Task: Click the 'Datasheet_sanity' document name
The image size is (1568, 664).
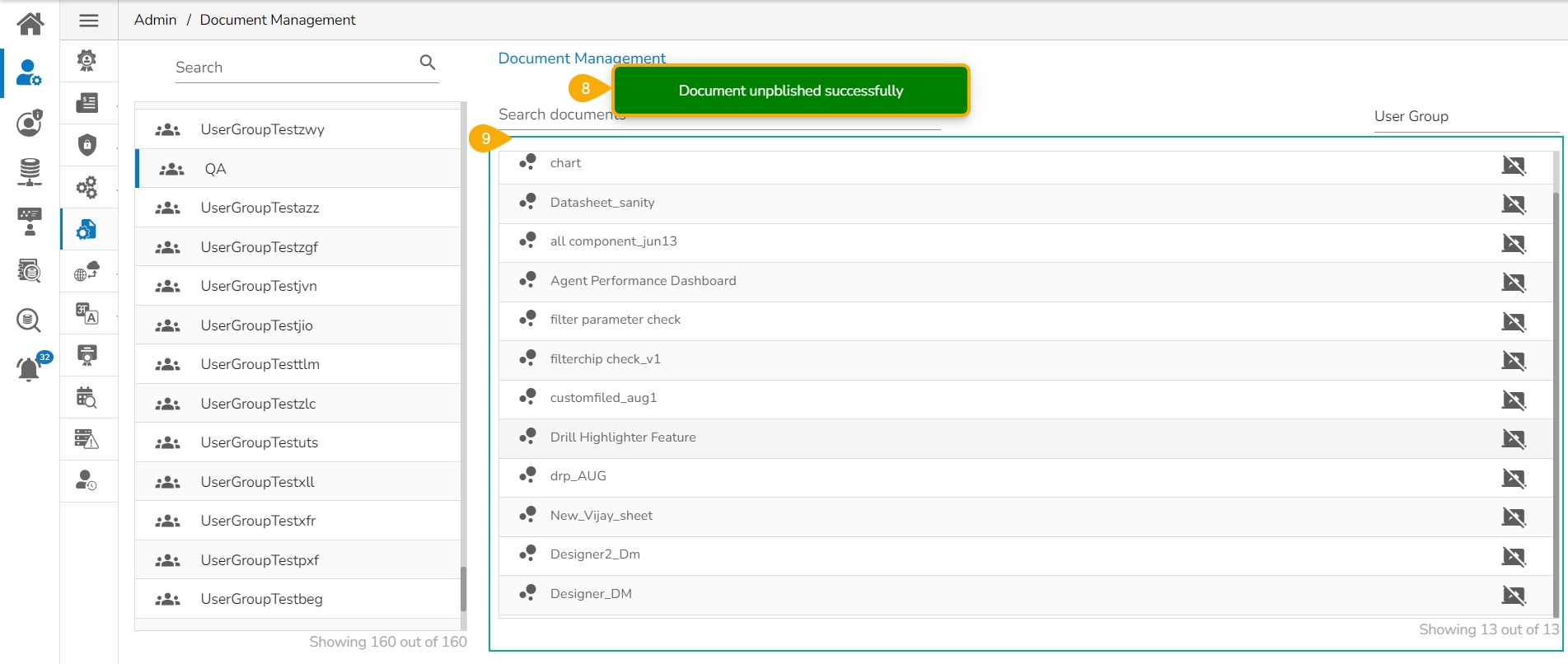Action: (x=602, y=203)
